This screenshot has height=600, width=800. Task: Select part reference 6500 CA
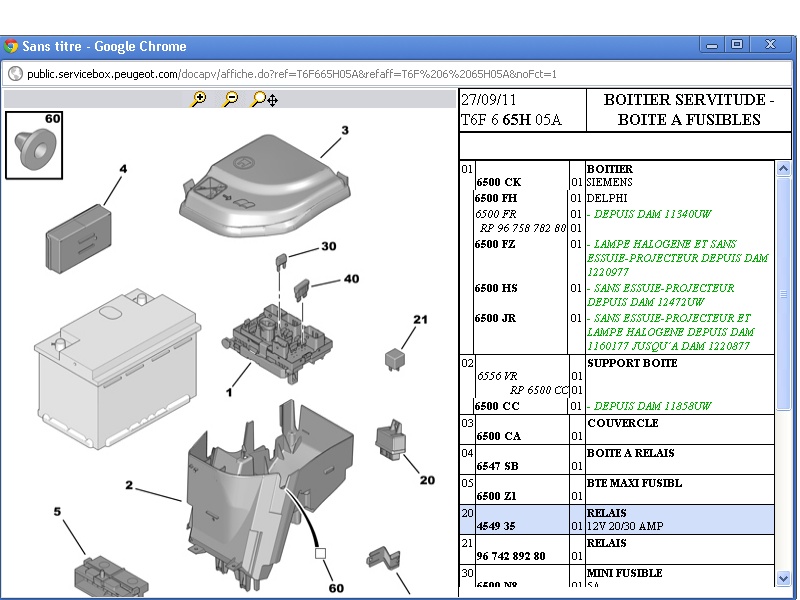click(x=498, y=436)
